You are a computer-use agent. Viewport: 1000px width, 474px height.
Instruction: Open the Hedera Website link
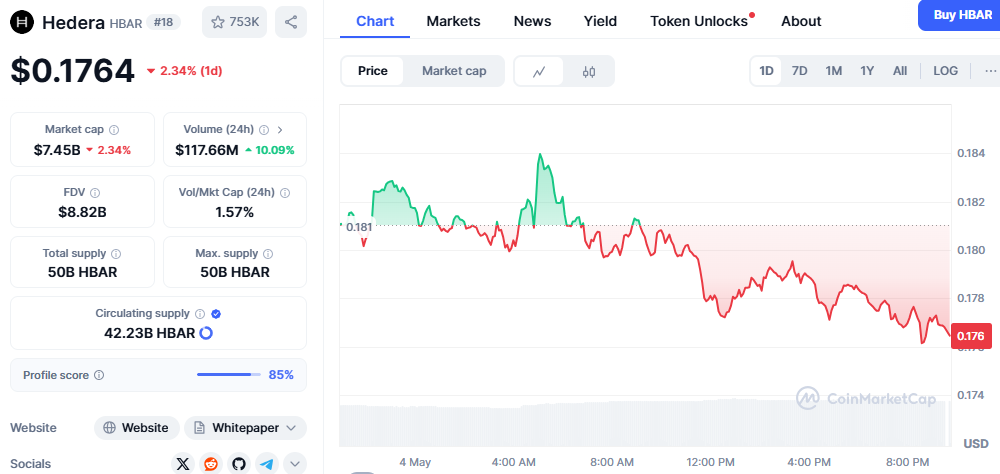137,428
